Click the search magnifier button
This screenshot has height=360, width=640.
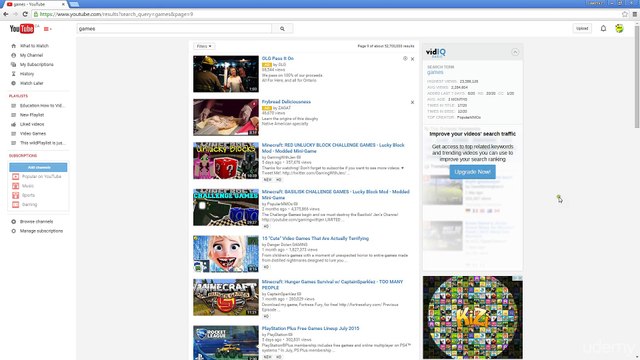point(282,29)
